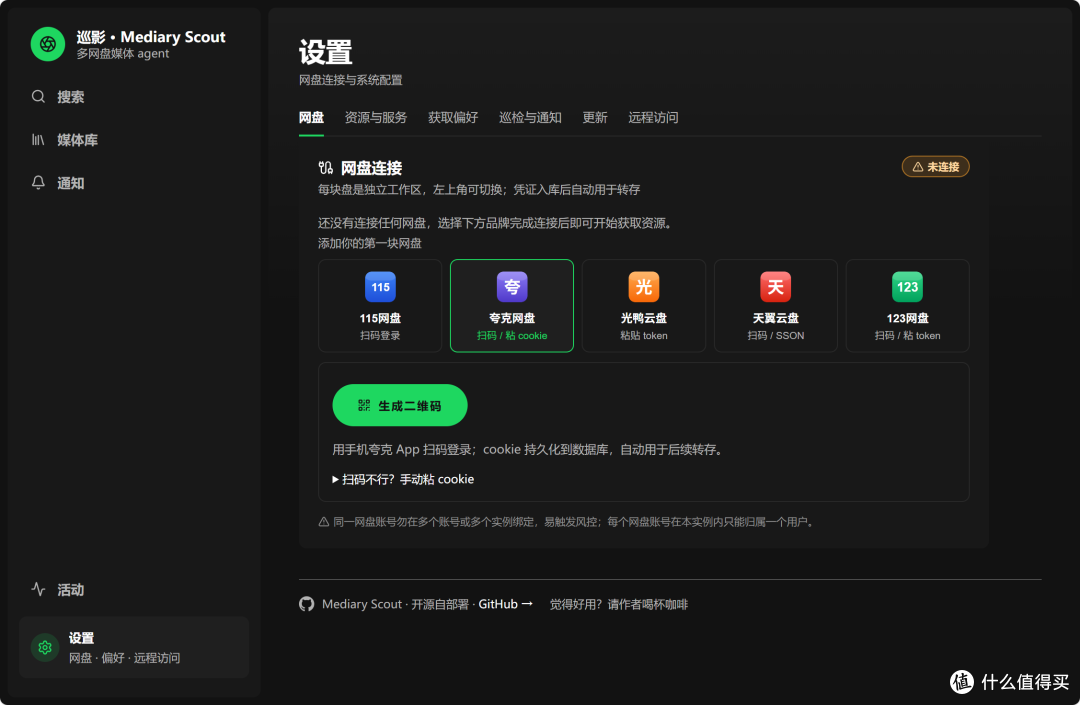Click the 同一网盘账号勿在多个账号 warning text
Image resolution: width=1080 pixels, height=705 pixels.
click(575, 522)
